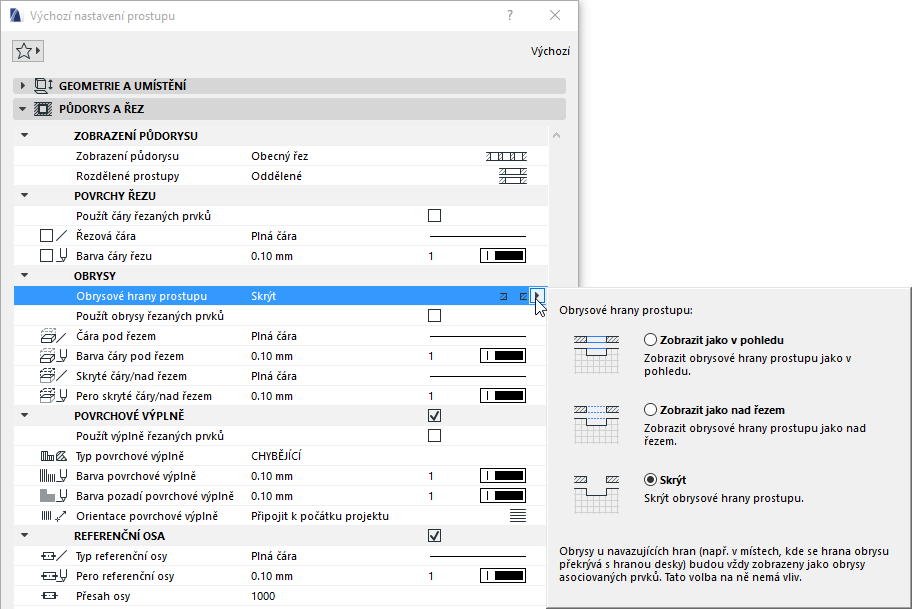Enable Použít obrysy řezaných prvků checkbox

(434, 316)
